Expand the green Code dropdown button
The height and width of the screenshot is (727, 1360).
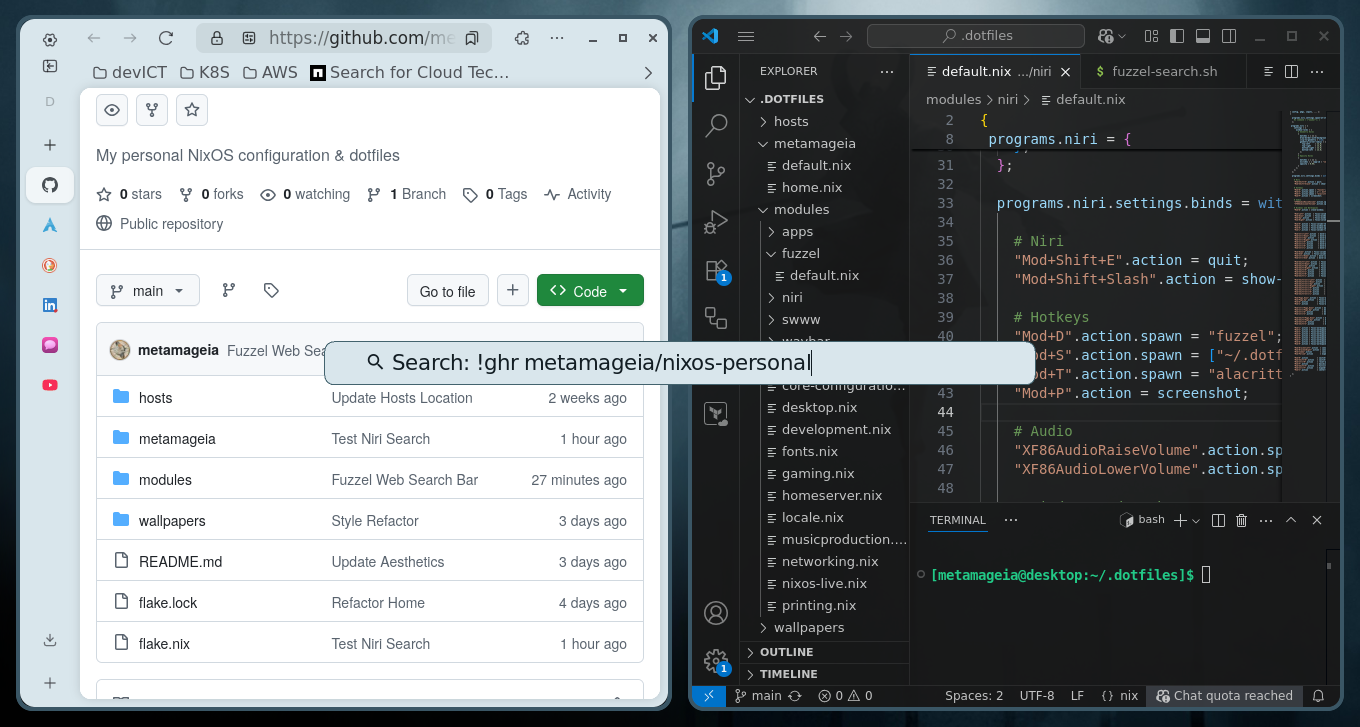tap(590, 291)
